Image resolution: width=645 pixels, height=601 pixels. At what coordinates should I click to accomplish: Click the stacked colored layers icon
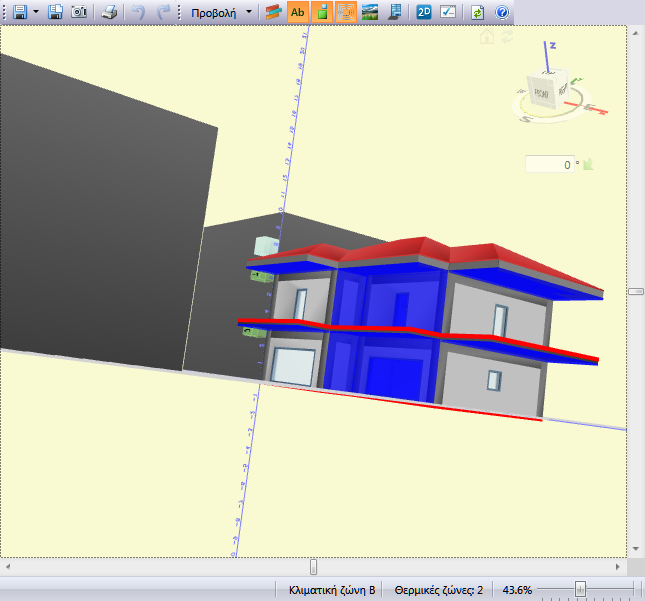(273, 13)
